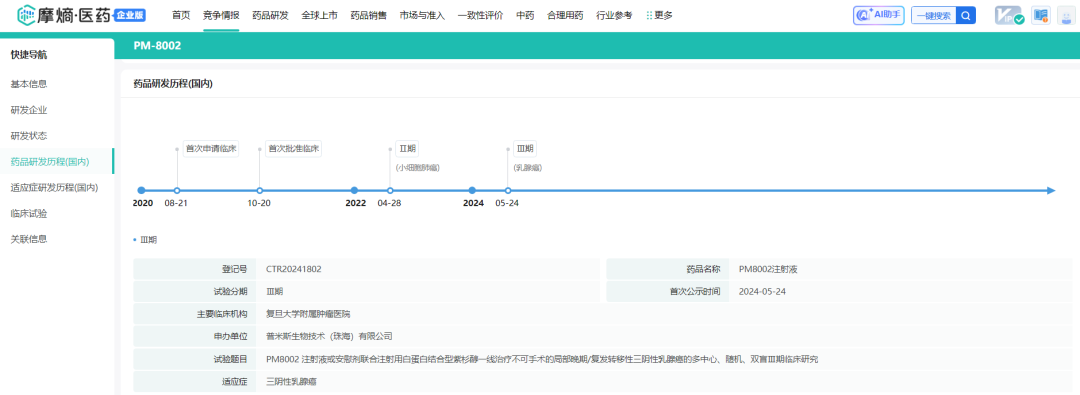The height and width of the screenshot is (395, 1080).
Task: Click registration number CTR20241802
Action: (293, 270)
